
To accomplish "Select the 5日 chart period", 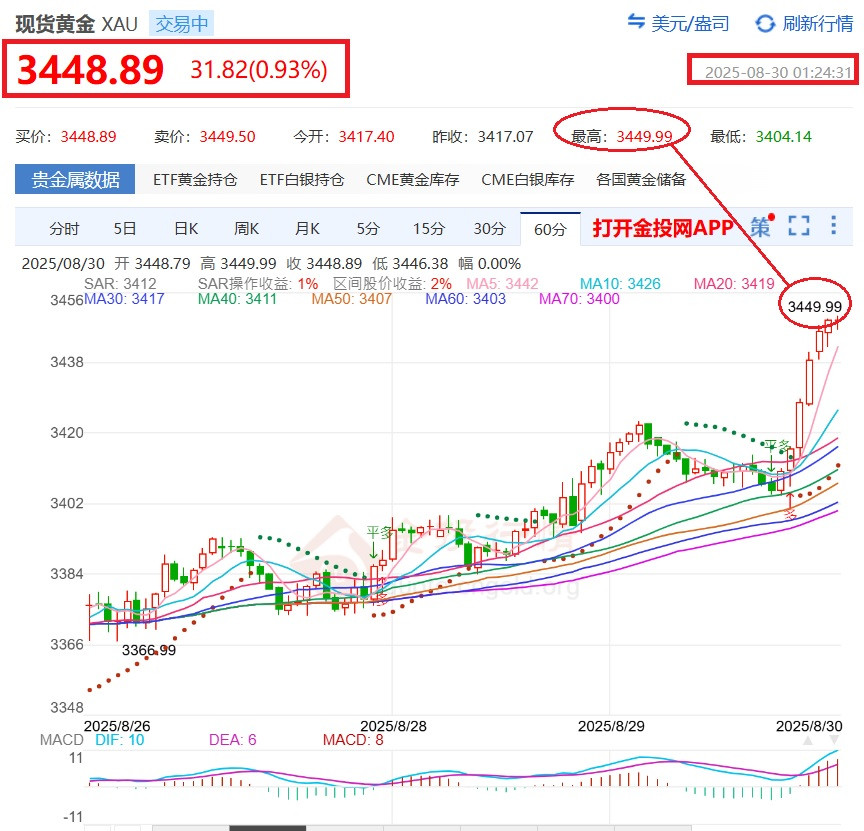I will click(124, 228).
